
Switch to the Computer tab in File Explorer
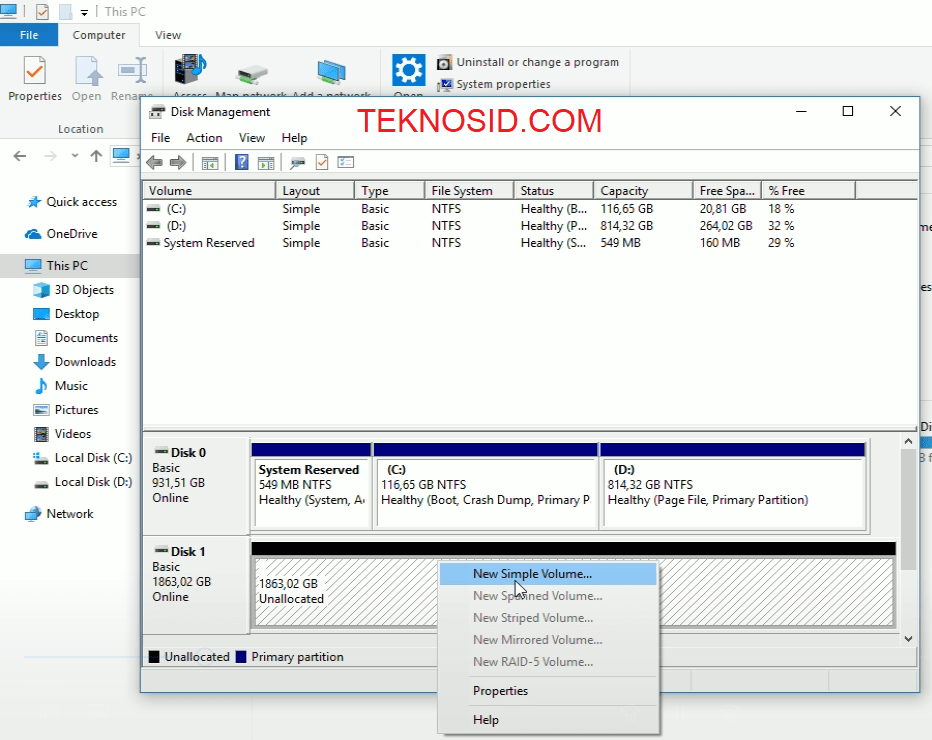99,35
